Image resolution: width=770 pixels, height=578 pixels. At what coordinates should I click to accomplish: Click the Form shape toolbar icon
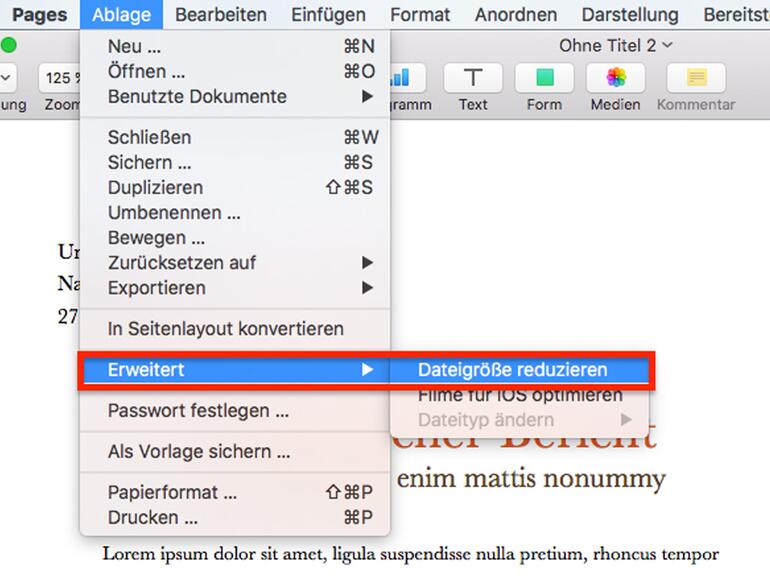click(544, 78)
